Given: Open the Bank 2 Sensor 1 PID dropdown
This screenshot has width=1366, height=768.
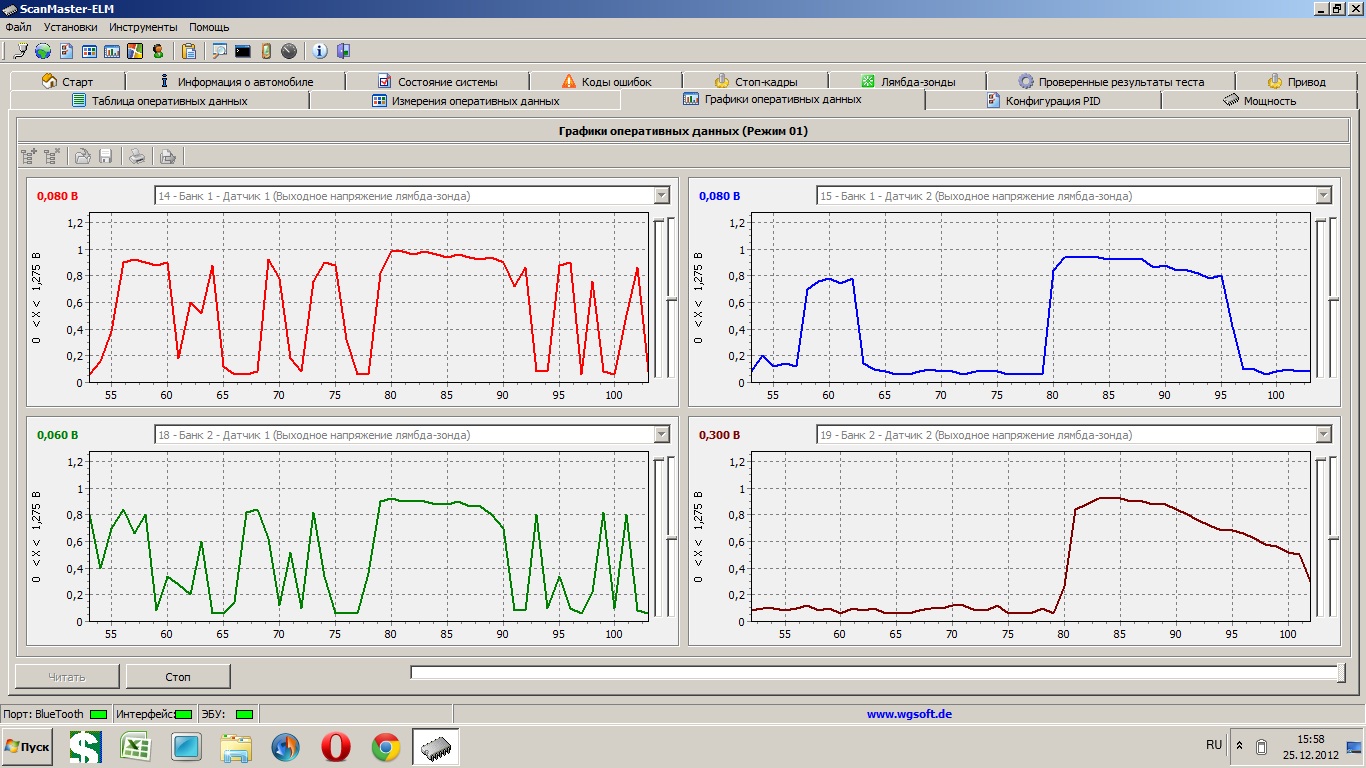Looking at the screenshot, I should pyautogui.click(x=661, y=435).
